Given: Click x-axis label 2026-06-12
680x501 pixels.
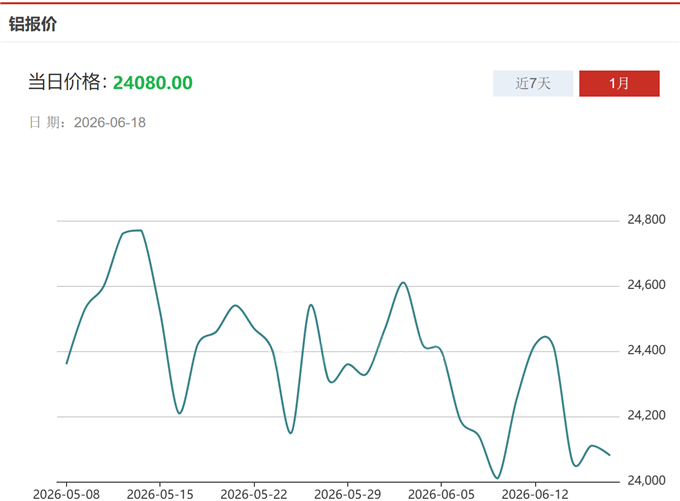Looking at the screenshot, I should tap(535, 494).
